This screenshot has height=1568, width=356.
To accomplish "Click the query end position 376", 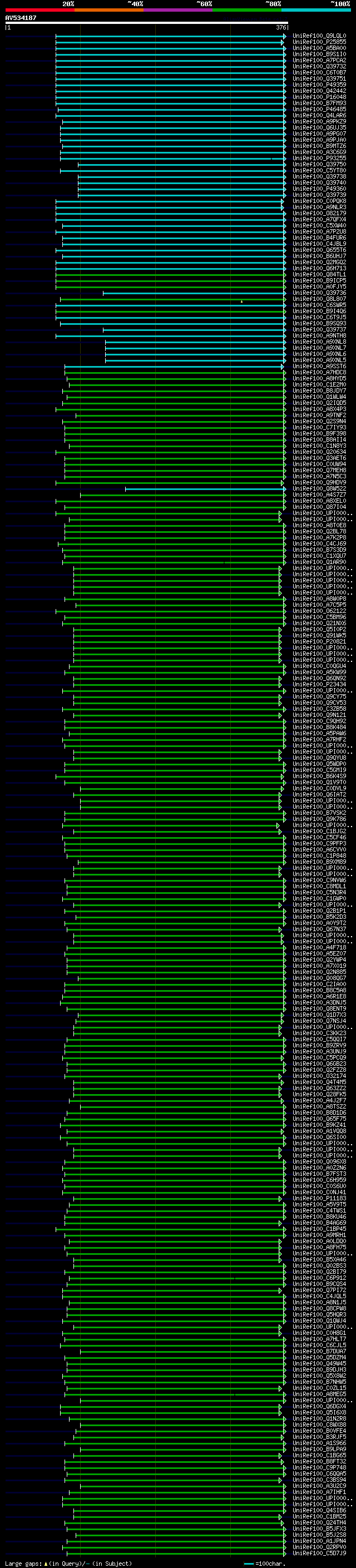I will [281, 27].
